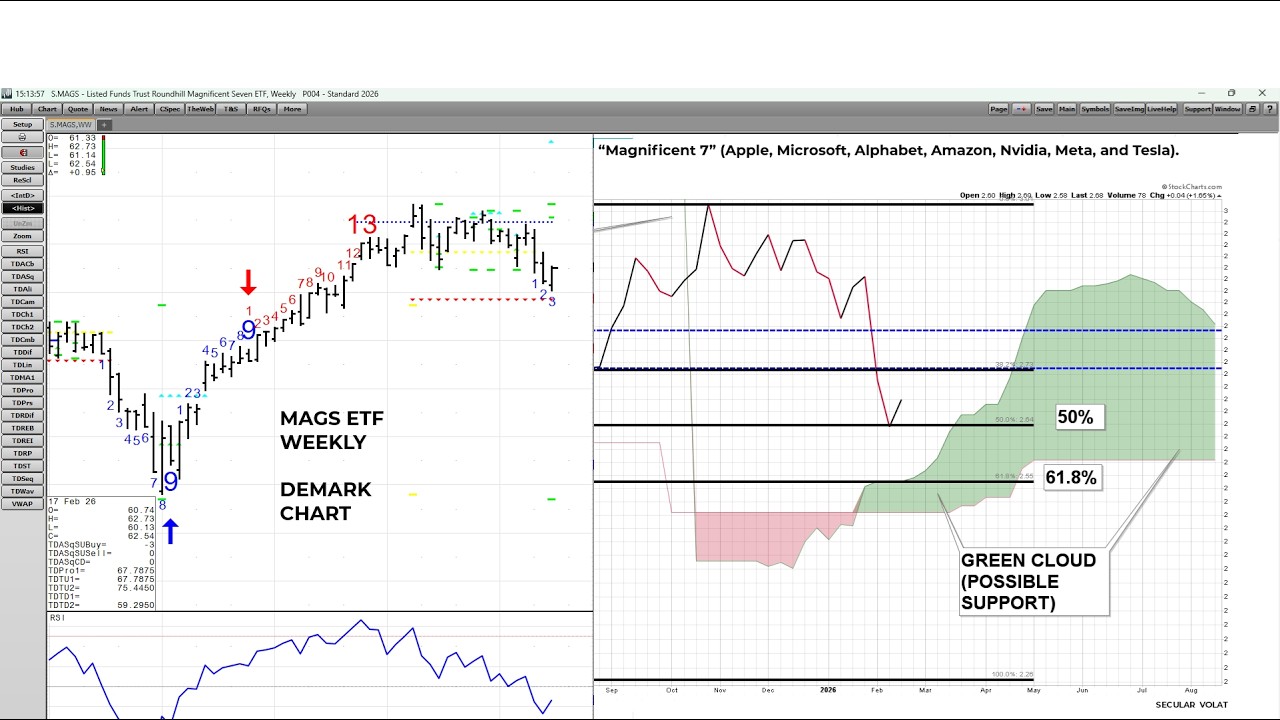Add a new chart tab with plus
Viewport: 1280px width, 720px height.
(x=104, y=125)
